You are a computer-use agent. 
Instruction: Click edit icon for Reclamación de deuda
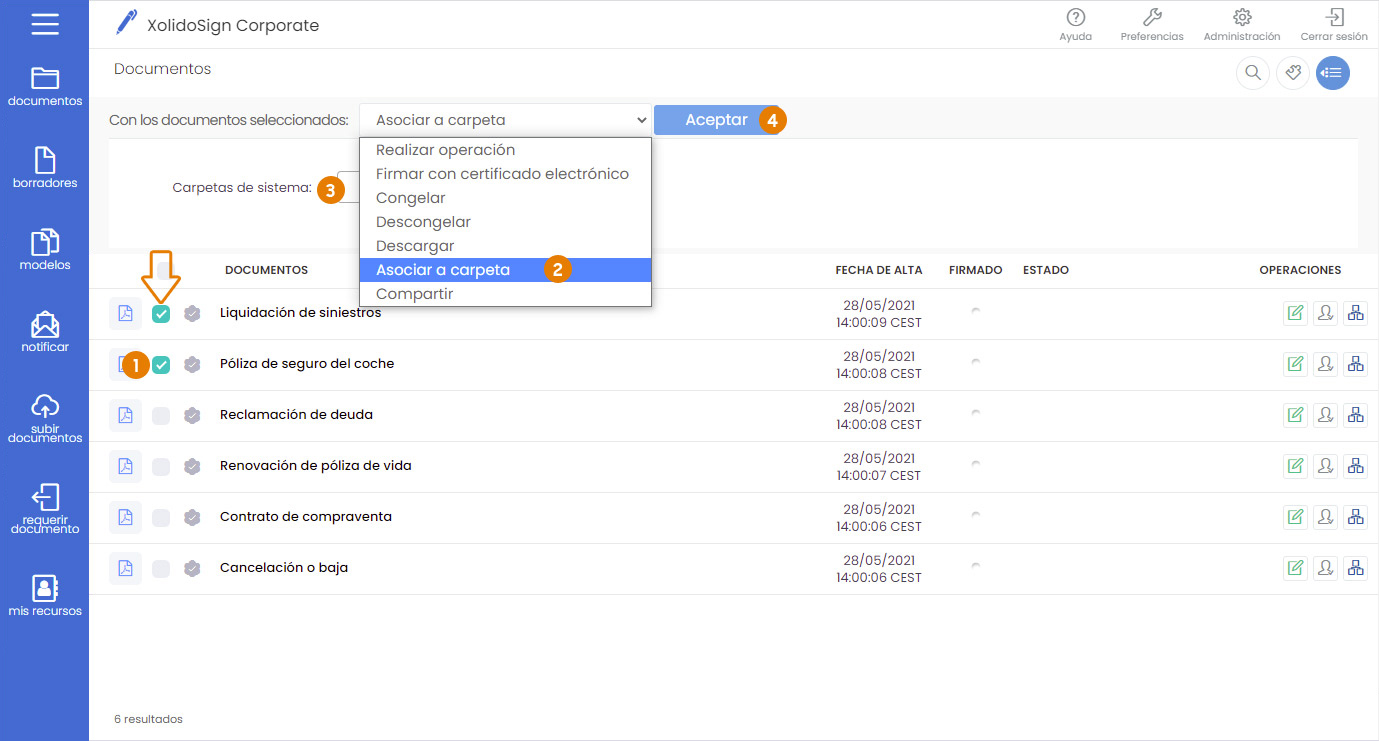point(1295,415)
